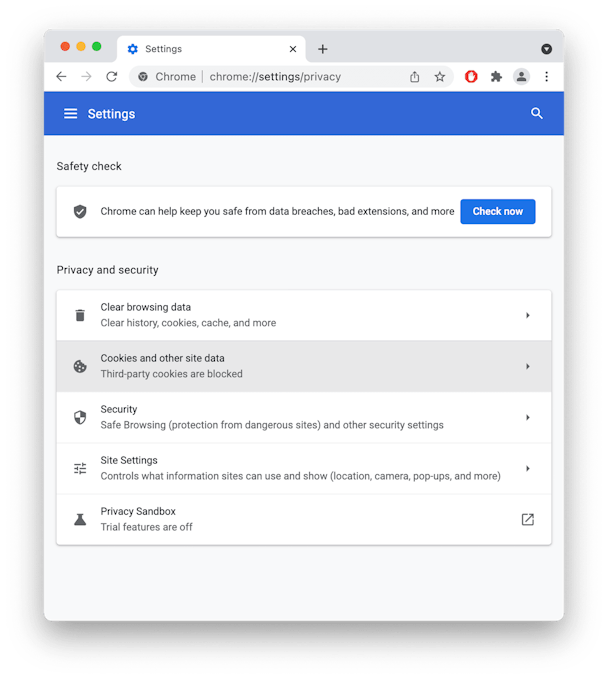Viewport: 608px width, 679px height.
Task: Reload the page
Action: tap(112, 77)
